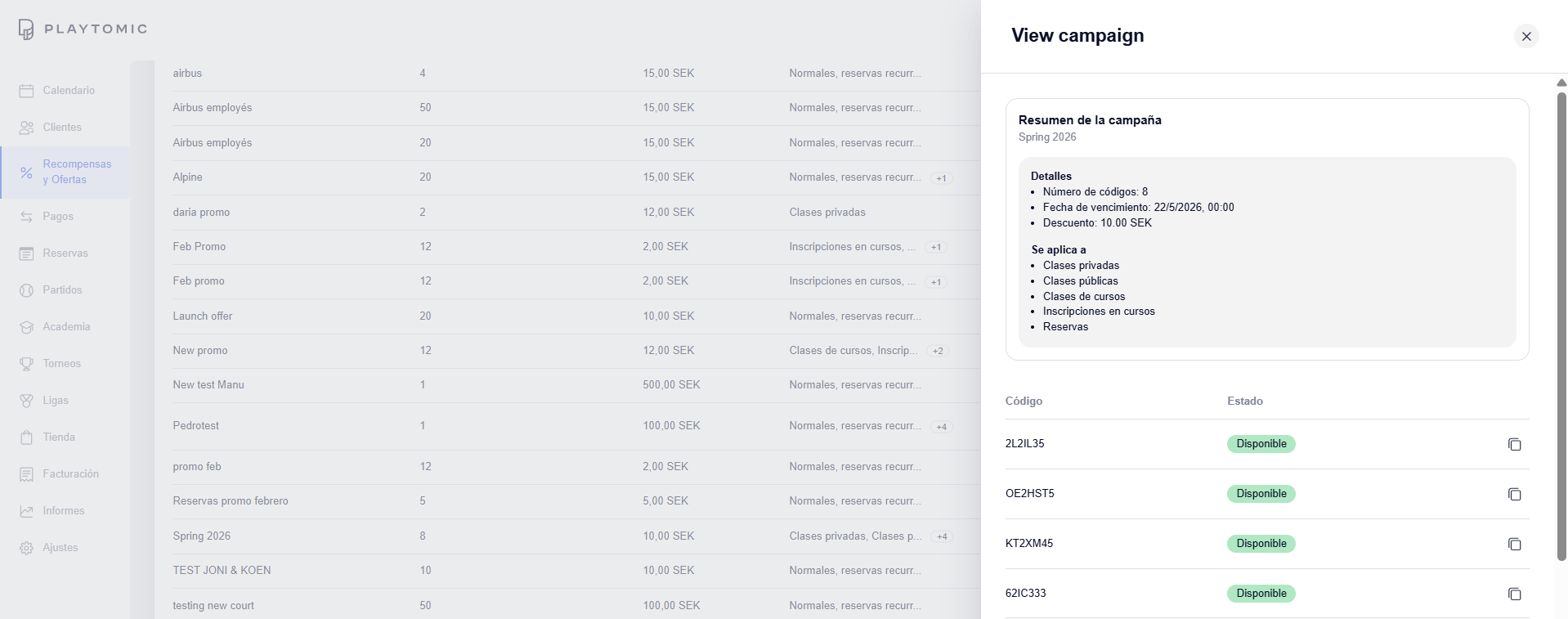Click the Tienda shopping bag icon
Image resolution: width=1568 pixels, height=619 pixels.
[x=26, y=437]
